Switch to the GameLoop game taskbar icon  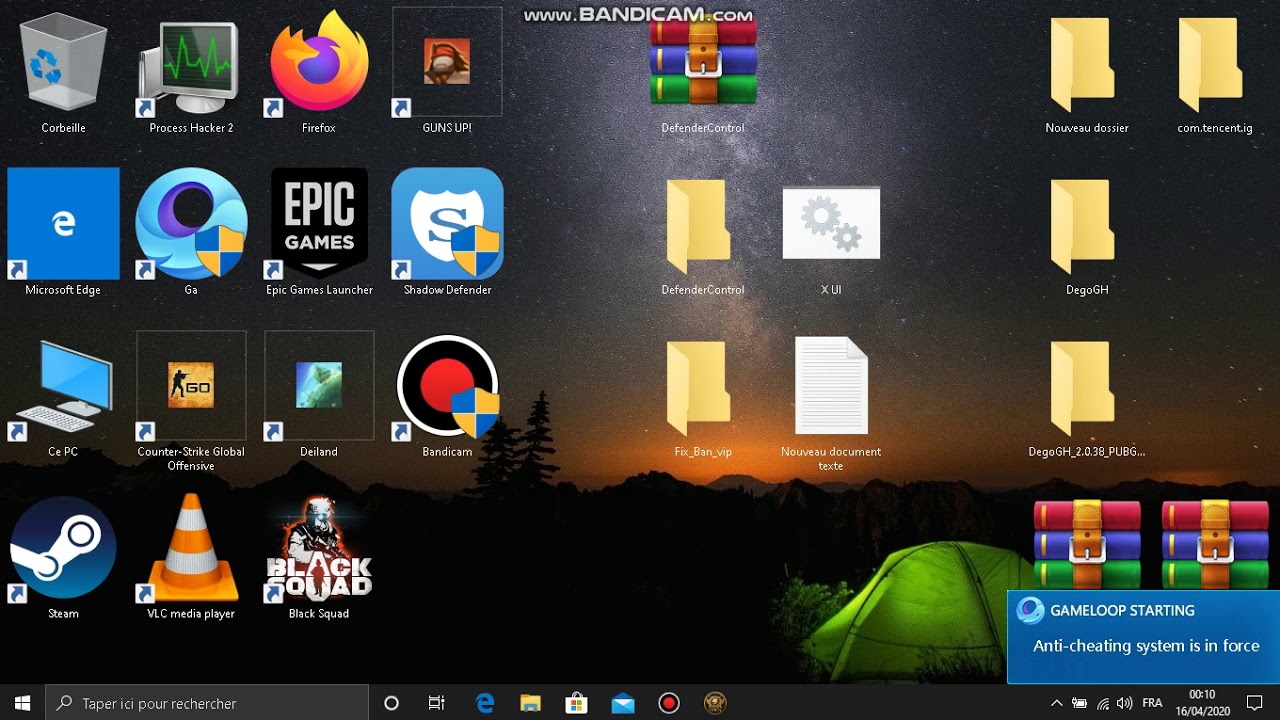click(x=715, y=703)
